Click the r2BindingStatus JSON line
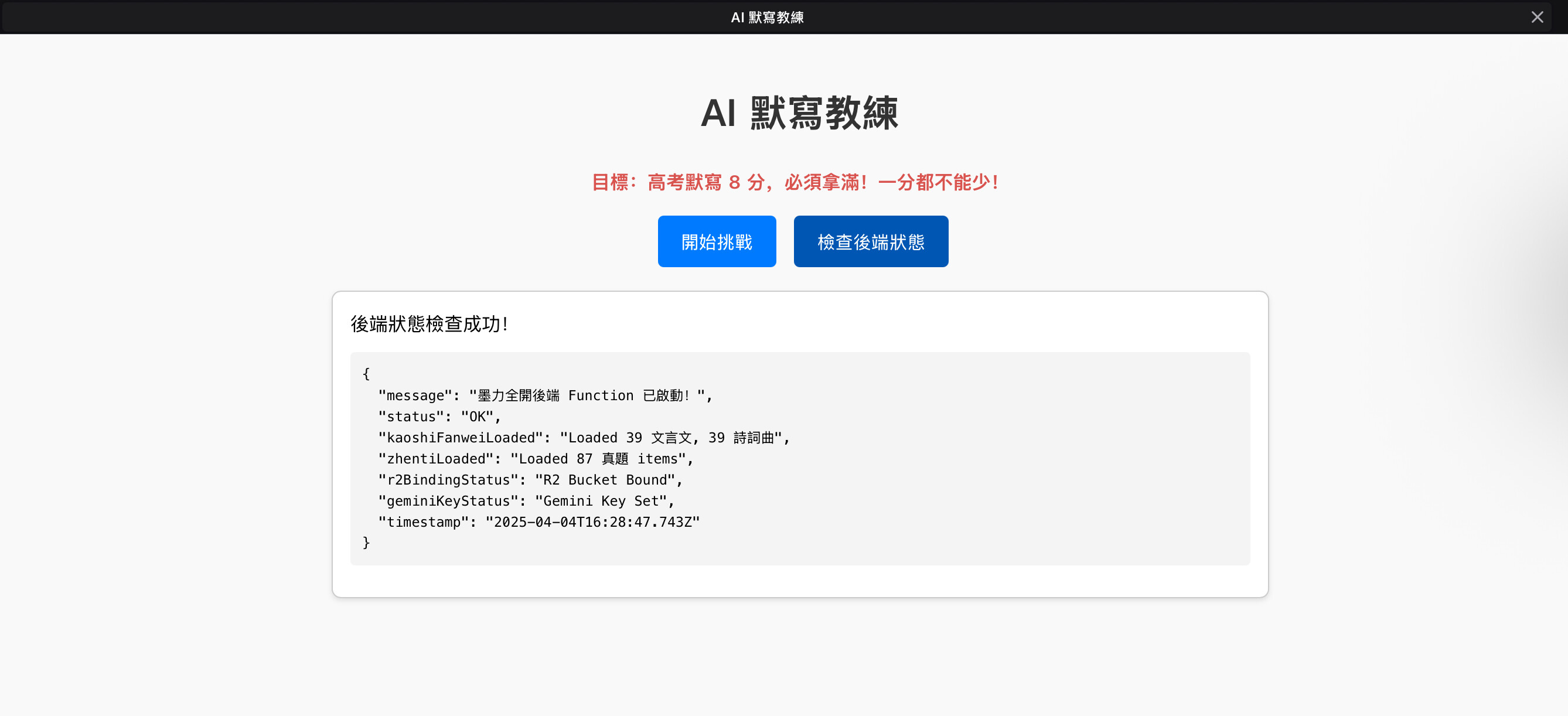Viewport: 1568px width, 716px height. point(530,480)
